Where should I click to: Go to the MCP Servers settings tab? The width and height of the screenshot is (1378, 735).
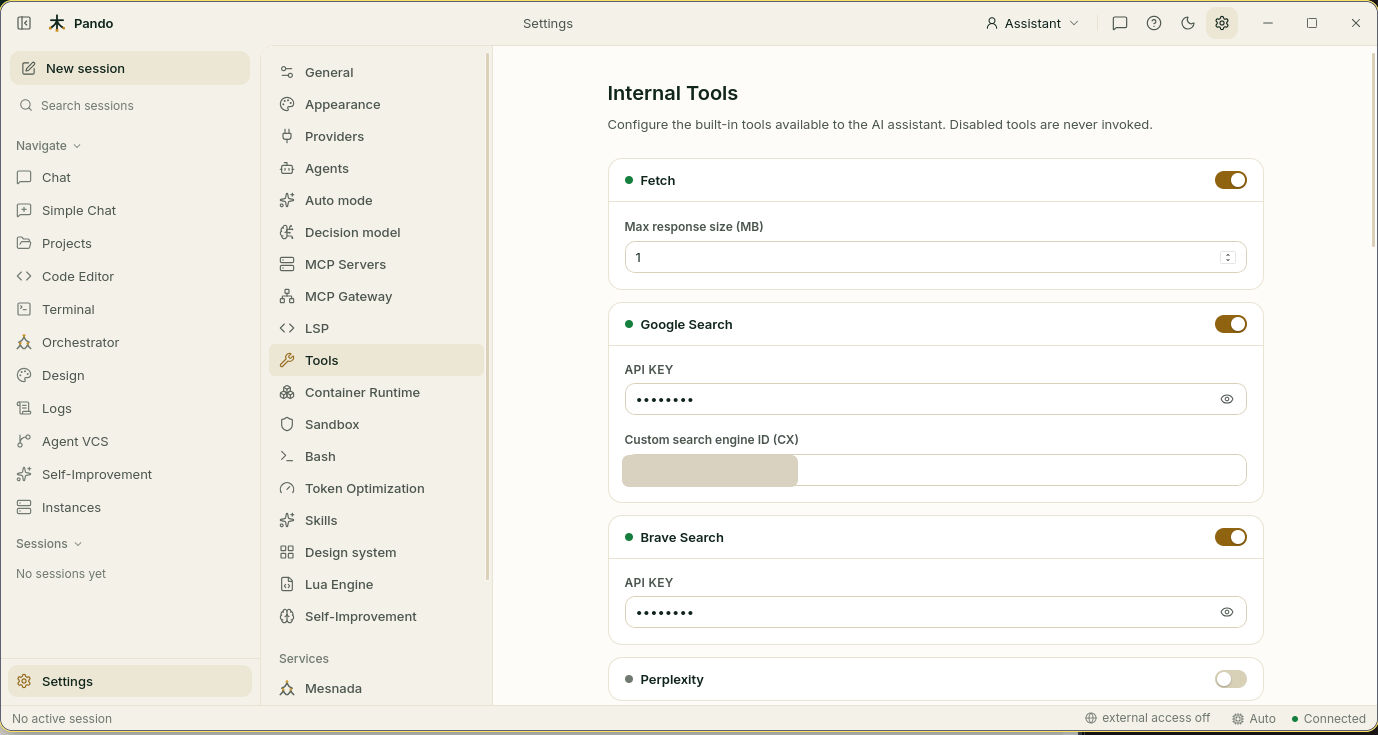pos(376,264)
